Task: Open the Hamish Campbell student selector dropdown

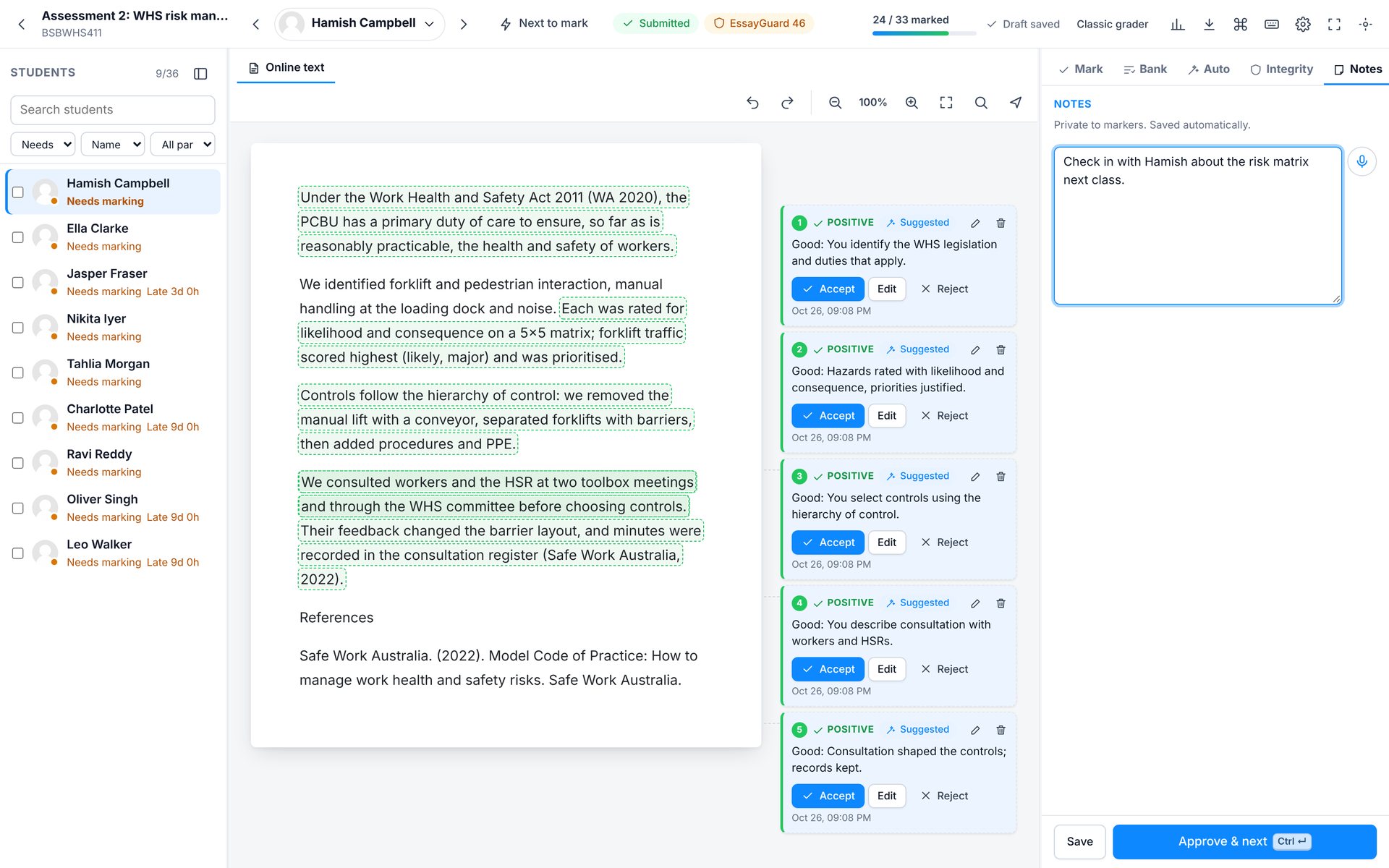Action: click(x=360, y=24)
